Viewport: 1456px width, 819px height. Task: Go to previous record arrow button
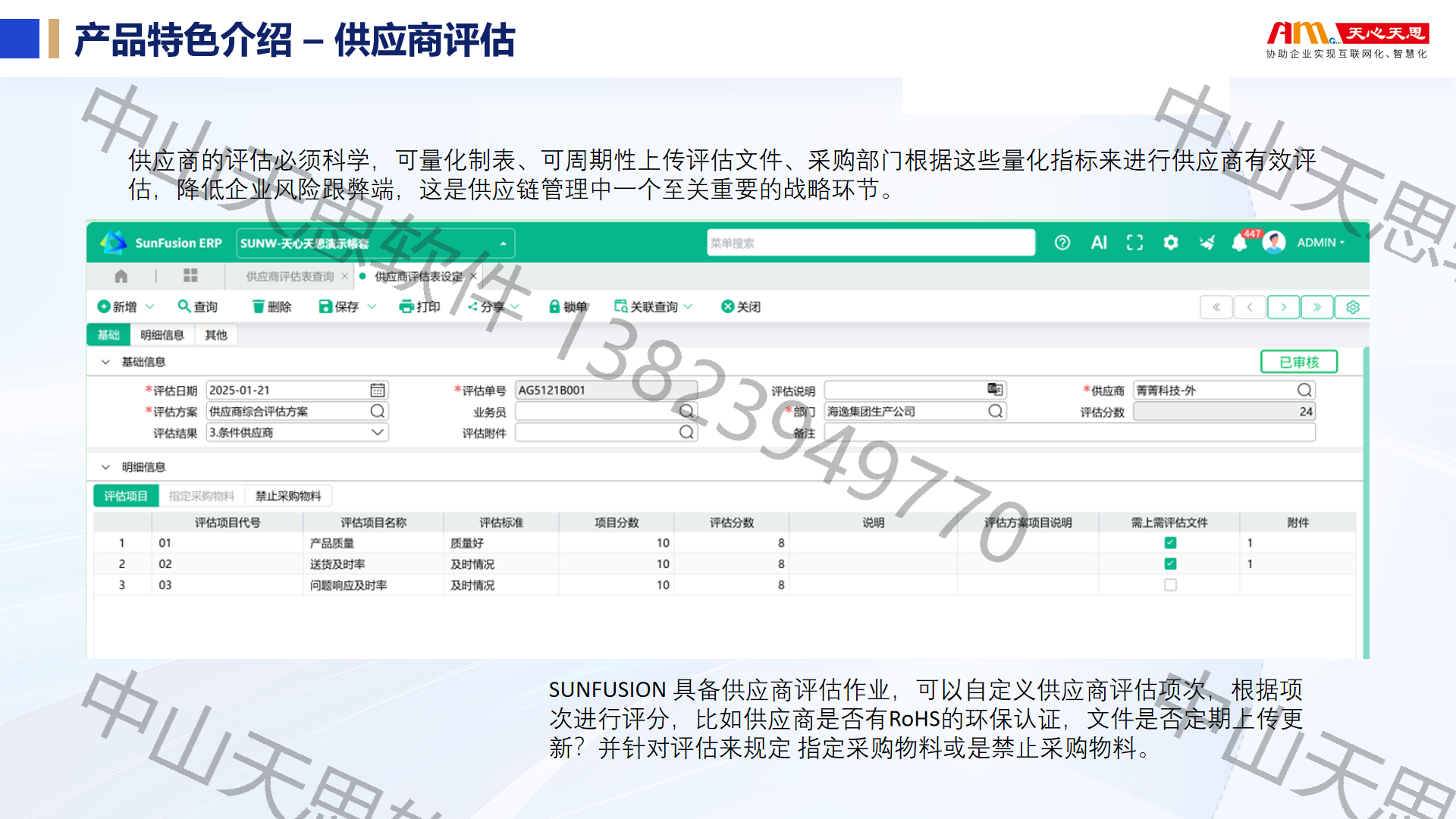pos(1250,307)
